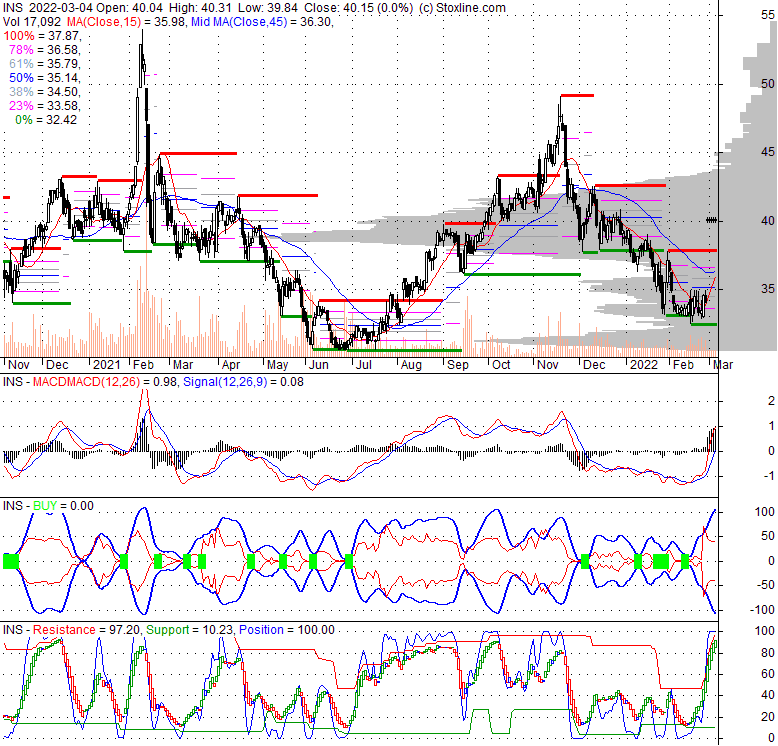Image resolution: width=778 pixels, height=746 pixels.
Task: Click the 'Vol 17,092' volume readout
Action: click(32, 22)
